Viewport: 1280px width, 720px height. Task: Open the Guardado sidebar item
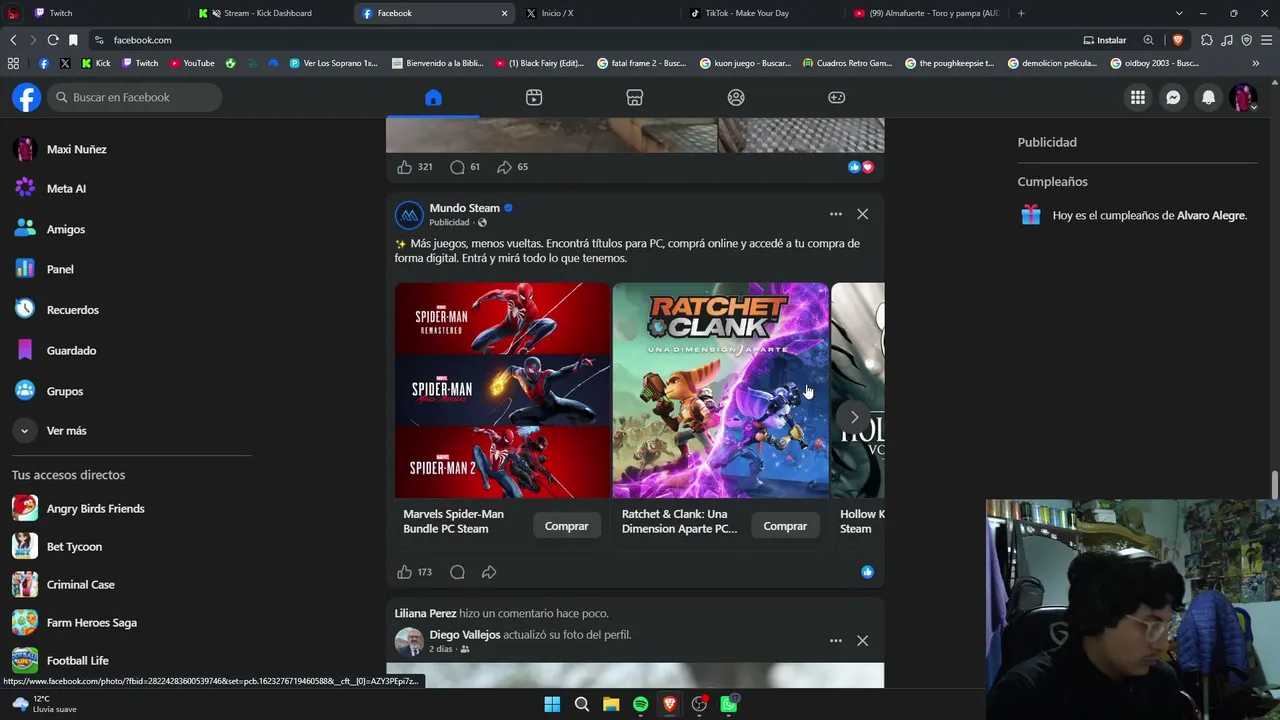(x=71, y=350)
